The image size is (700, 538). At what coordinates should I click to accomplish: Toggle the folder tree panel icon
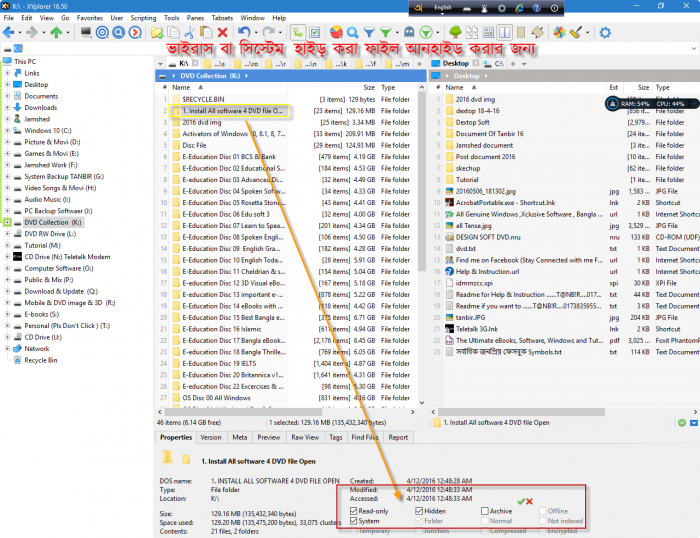[x=298, y=32]
